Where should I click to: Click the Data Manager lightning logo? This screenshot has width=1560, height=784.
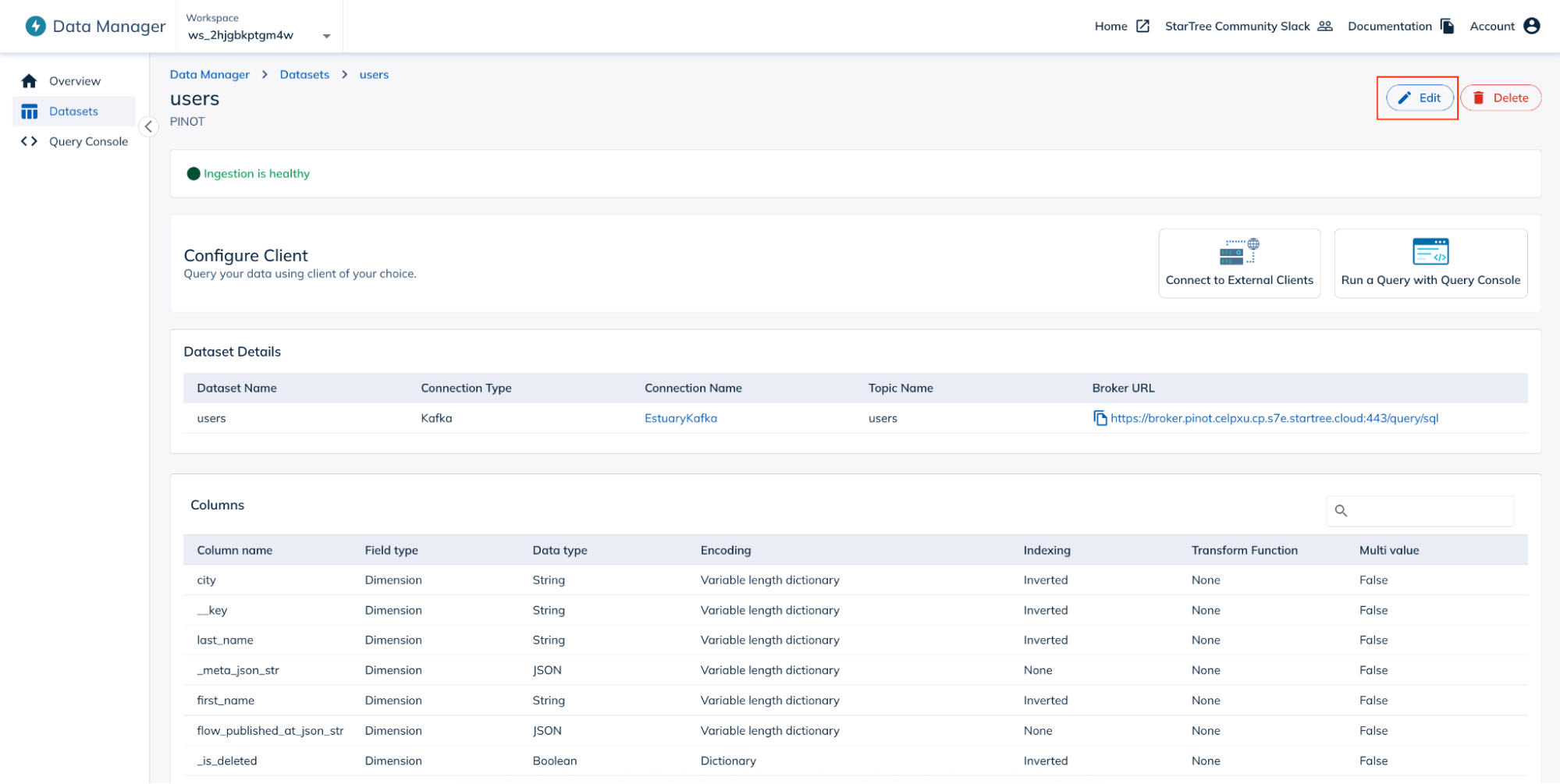click(36, 26)
